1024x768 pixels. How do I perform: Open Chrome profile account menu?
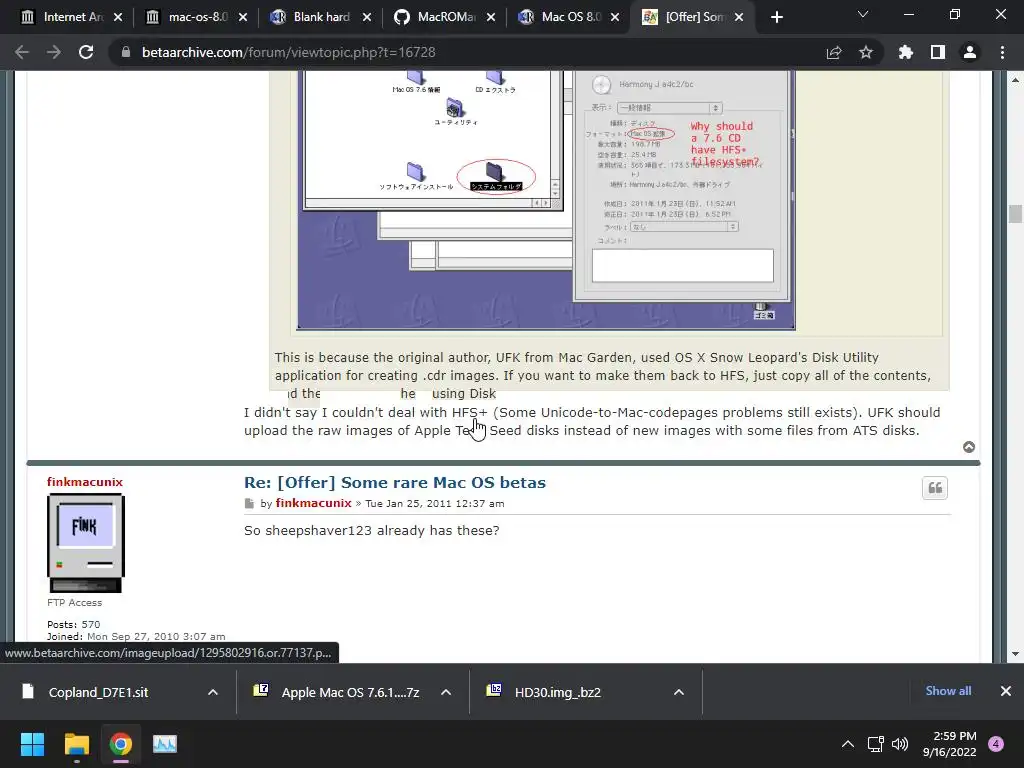(x=970, y=52)
